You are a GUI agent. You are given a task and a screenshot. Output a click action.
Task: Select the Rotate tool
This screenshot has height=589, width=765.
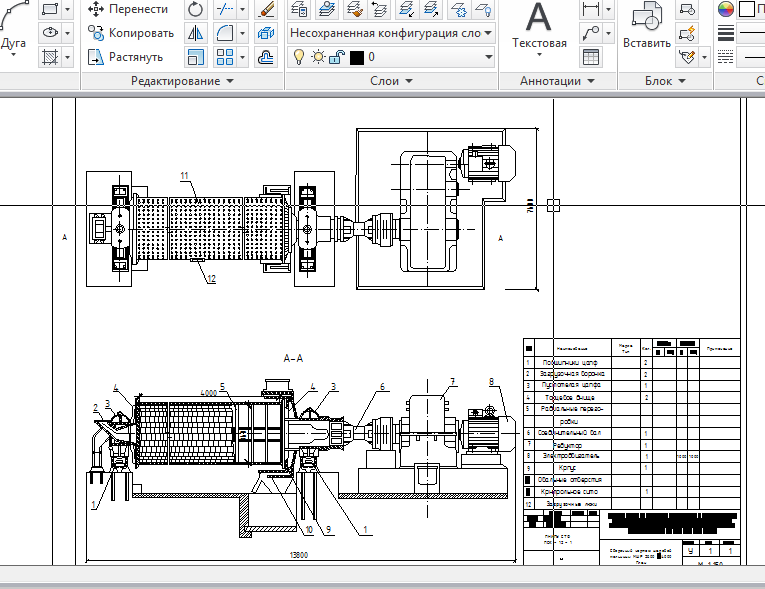pyautogui.click(x=196, y=9)
